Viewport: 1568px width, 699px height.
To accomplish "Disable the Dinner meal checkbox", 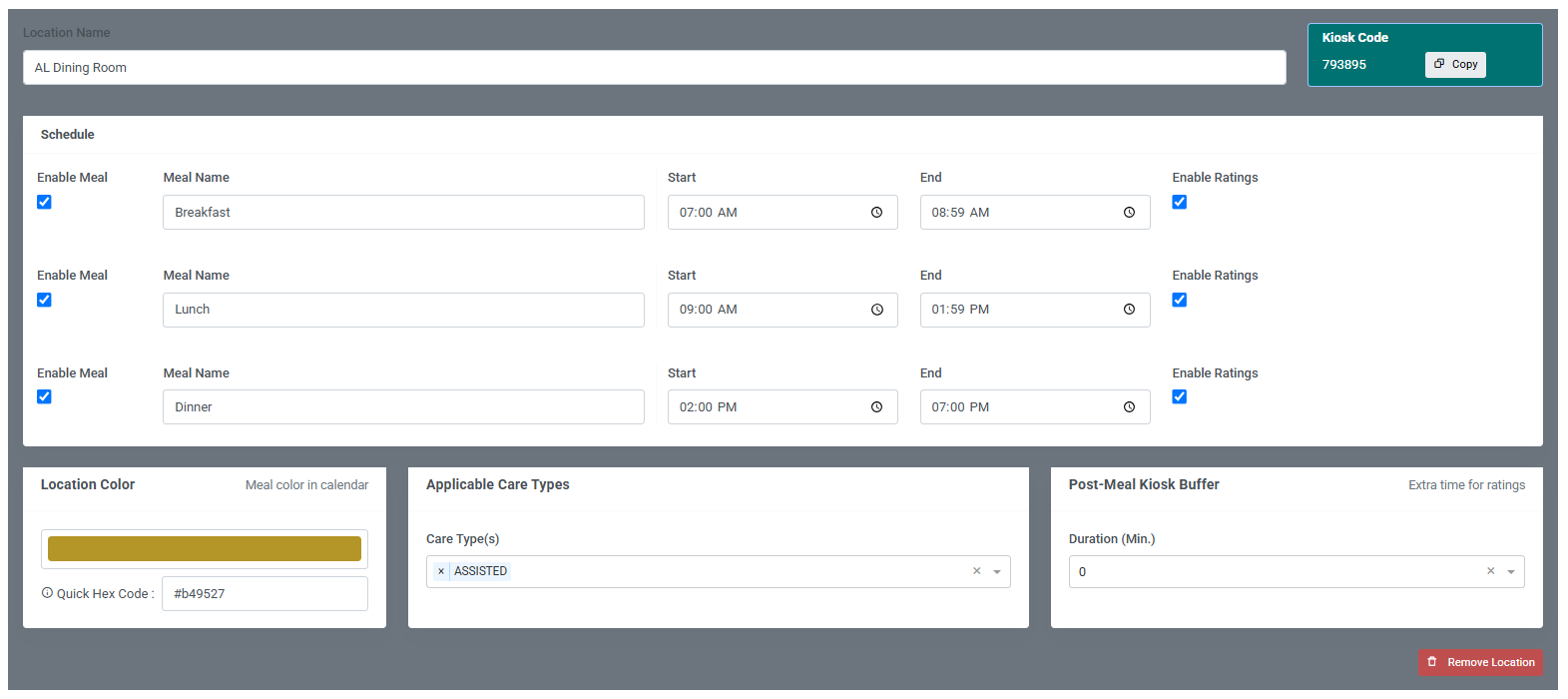I will coord(44,396).
